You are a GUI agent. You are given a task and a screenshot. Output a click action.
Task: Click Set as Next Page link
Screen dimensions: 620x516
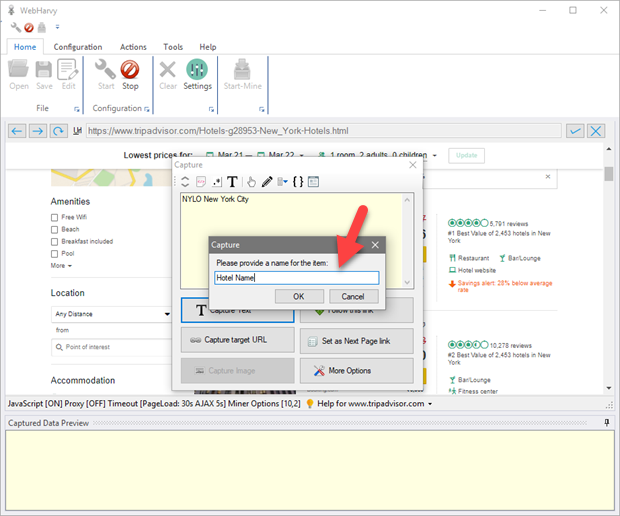click(356, 340)
